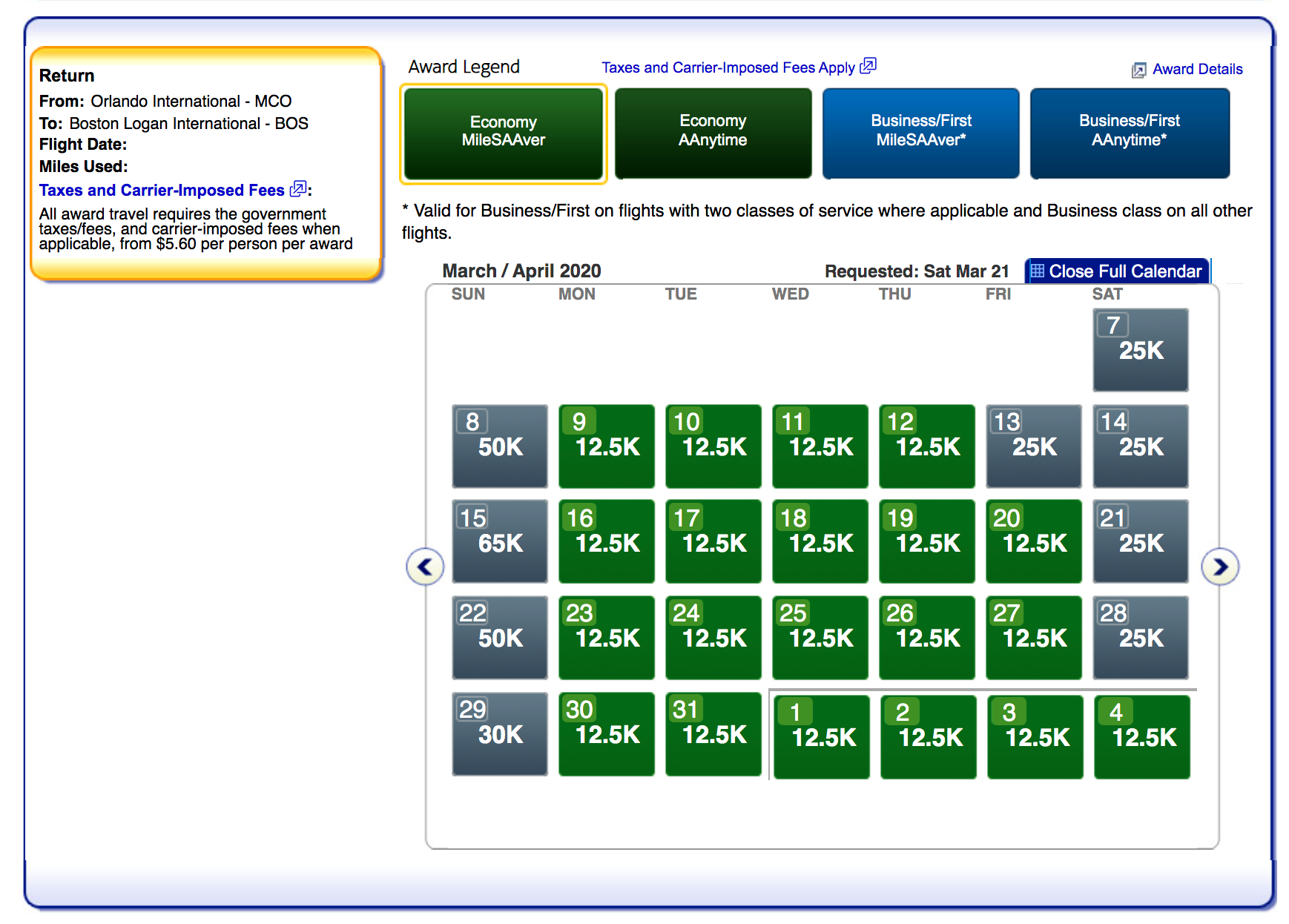Click the Award Details popup icon

(x=1138, y=70)
